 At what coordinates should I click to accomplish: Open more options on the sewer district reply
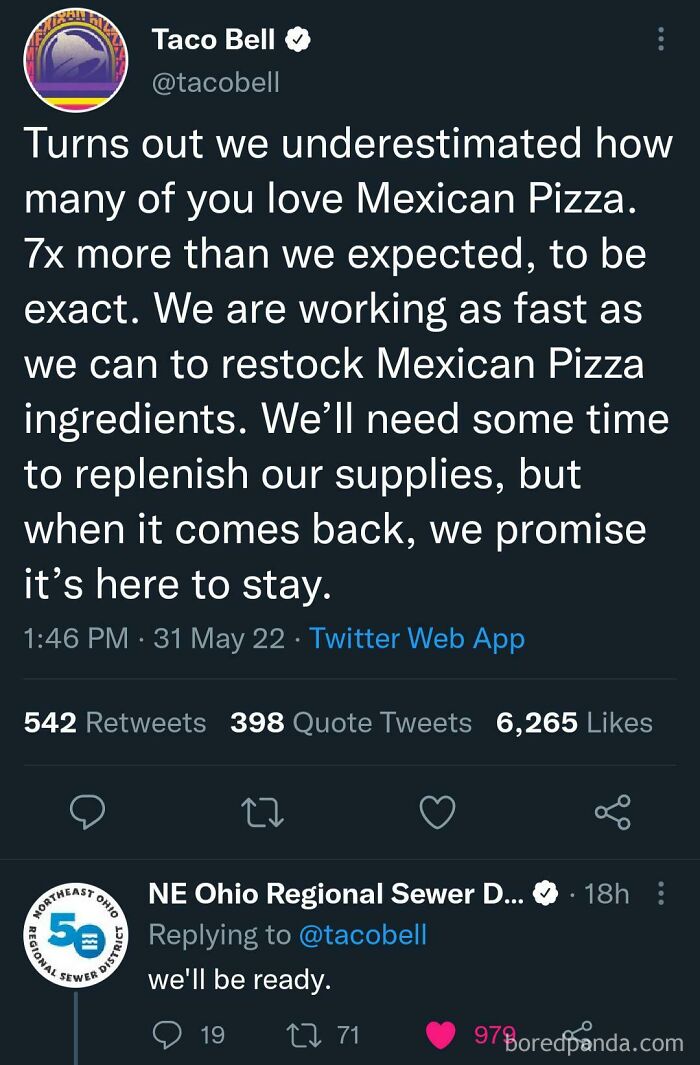click(x=659, y=893)
